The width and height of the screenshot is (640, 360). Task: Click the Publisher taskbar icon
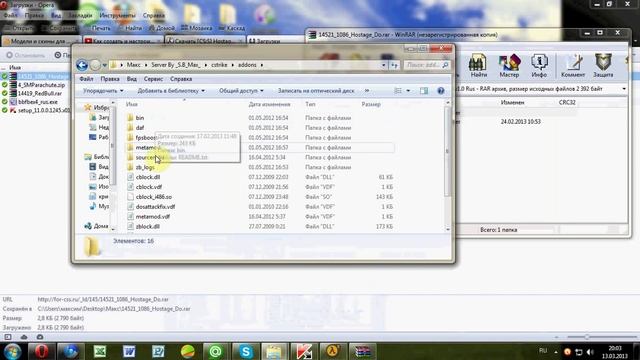158,351
